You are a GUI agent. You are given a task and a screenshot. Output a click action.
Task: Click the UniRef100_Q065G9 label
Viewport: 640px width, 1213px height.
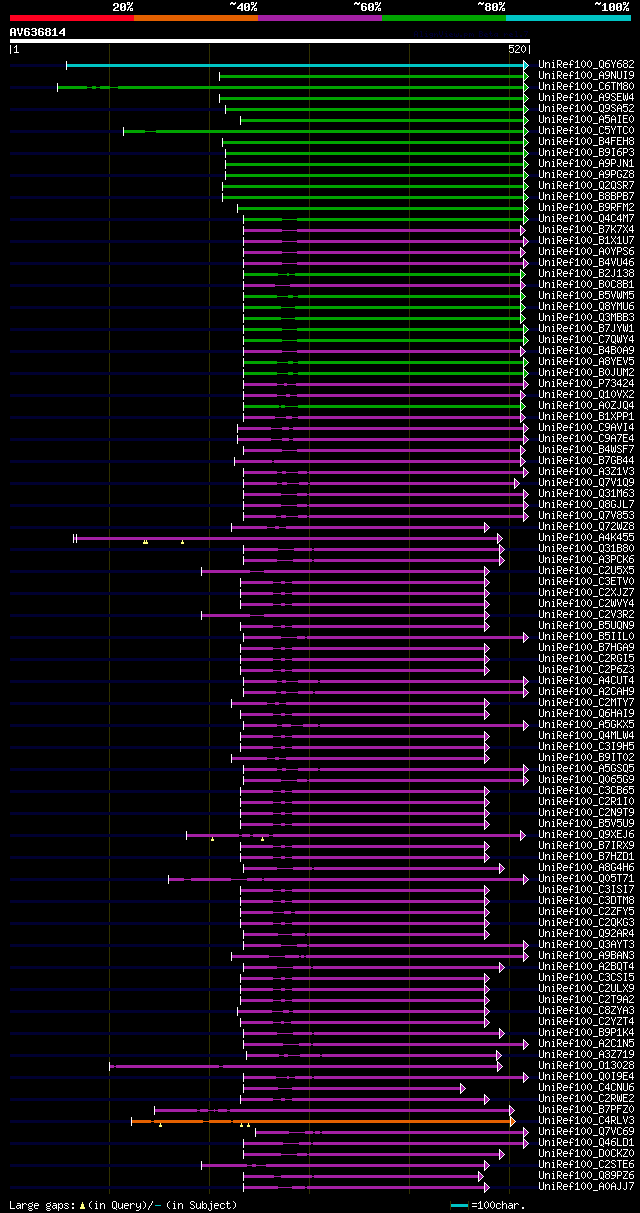(586, 780)
